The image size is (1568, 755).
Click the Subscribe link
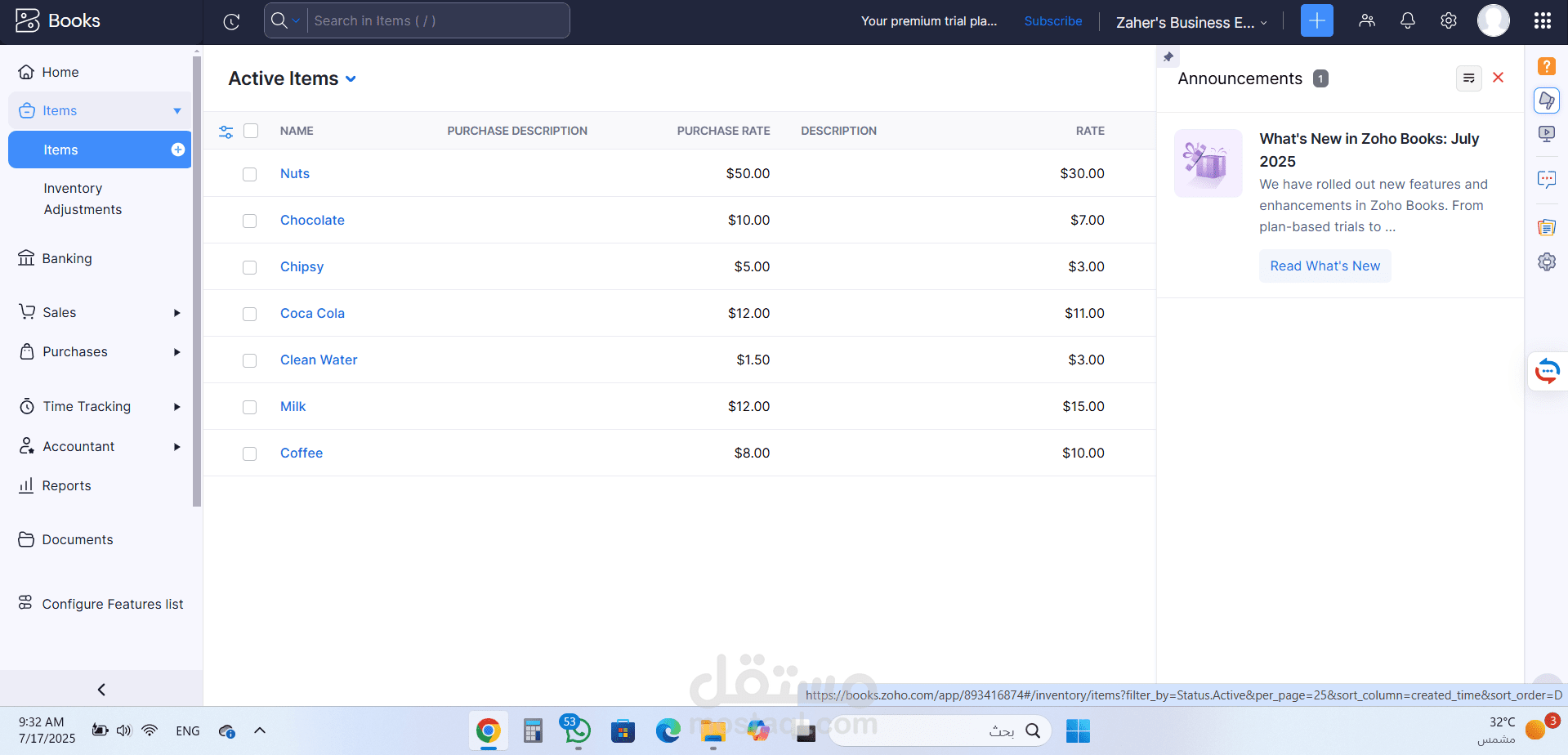(x=1053, y=21)
